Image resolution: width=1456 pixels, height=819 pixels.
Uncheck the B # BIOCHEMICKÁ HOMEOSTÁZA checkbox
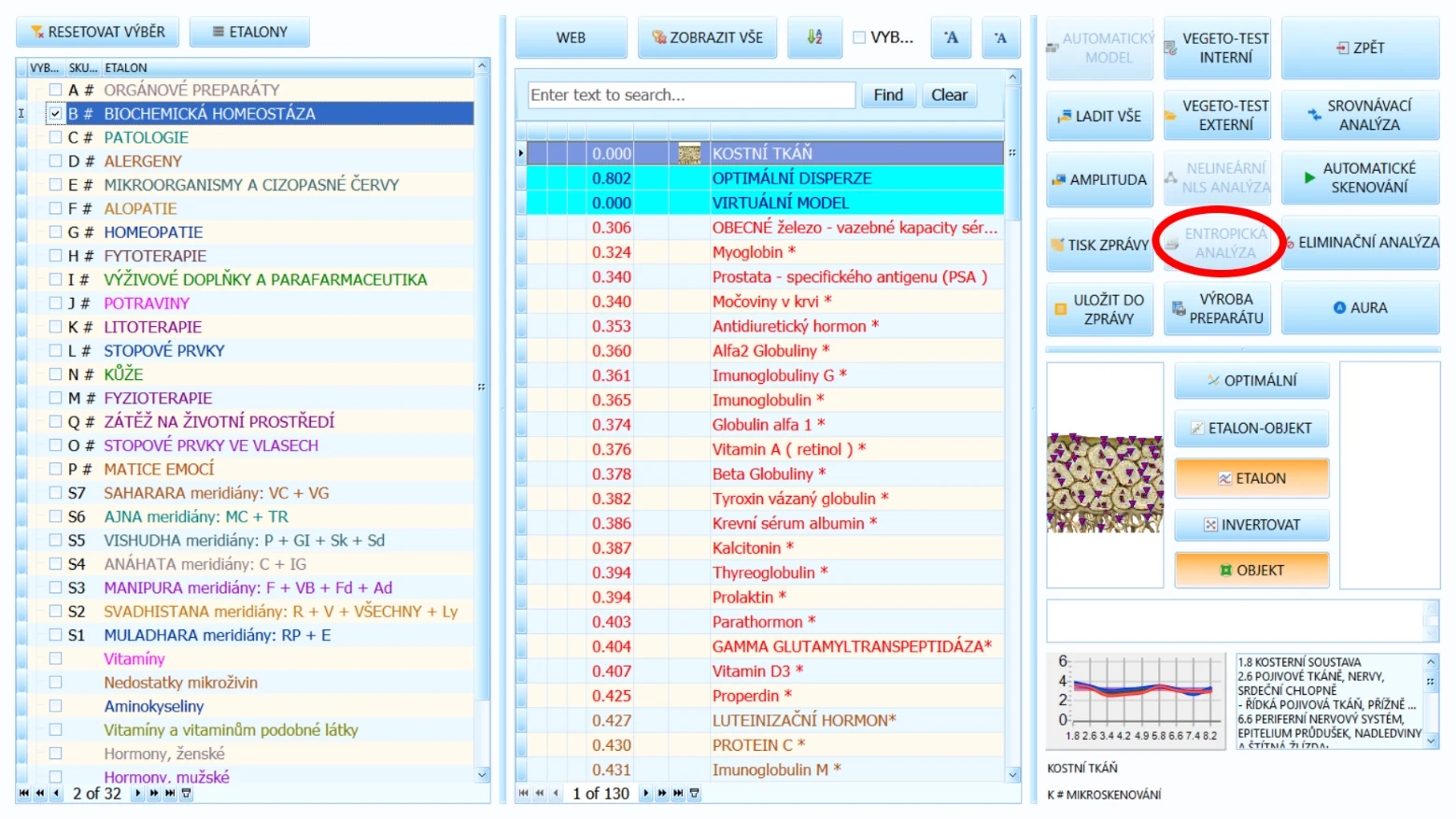[55, 114]
